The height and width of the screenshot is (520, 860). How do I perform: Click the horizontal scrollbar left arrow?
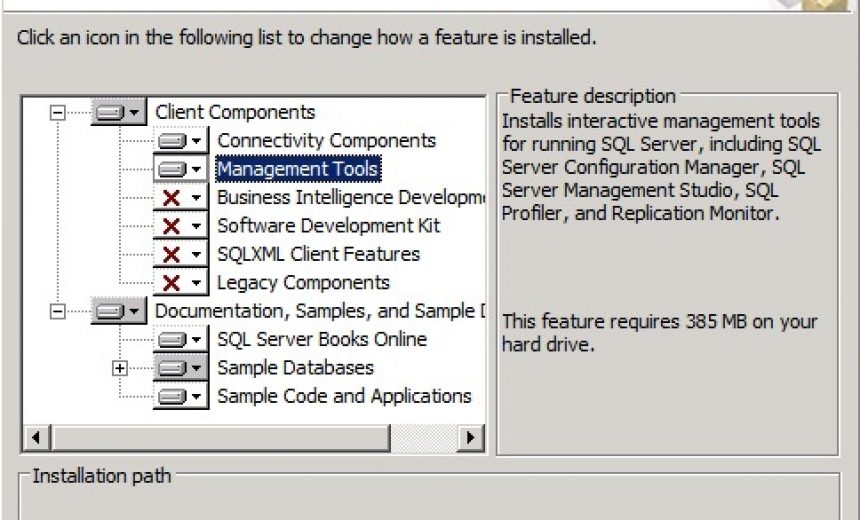pyautogui.click(x=37, y=438)
